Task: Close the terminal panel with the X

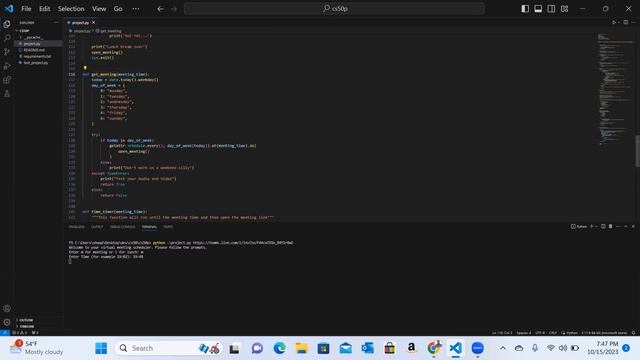Action: 633,226
